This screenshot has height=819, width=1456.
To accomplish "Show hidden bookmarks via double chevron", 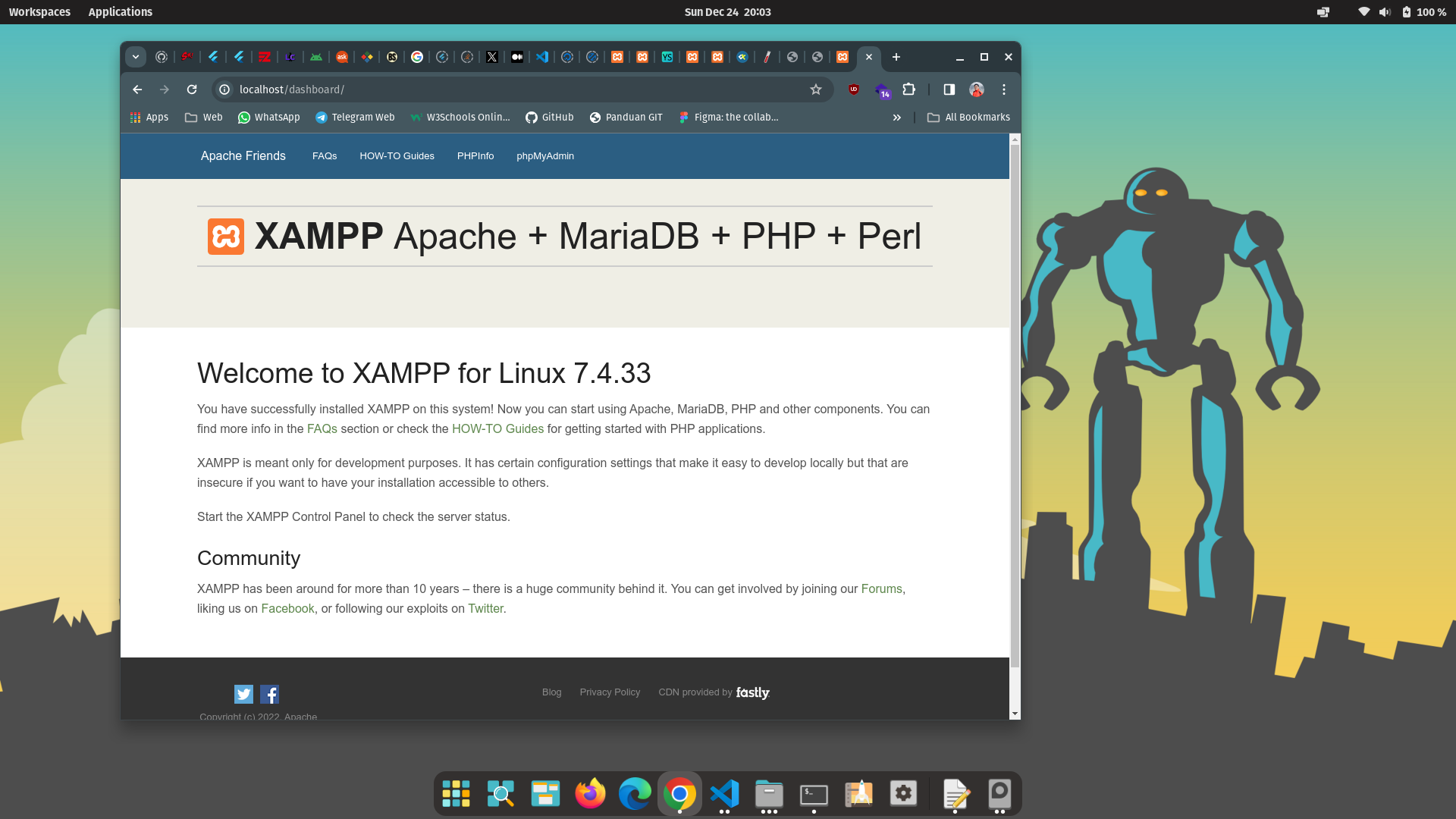I will coord(897,118).
